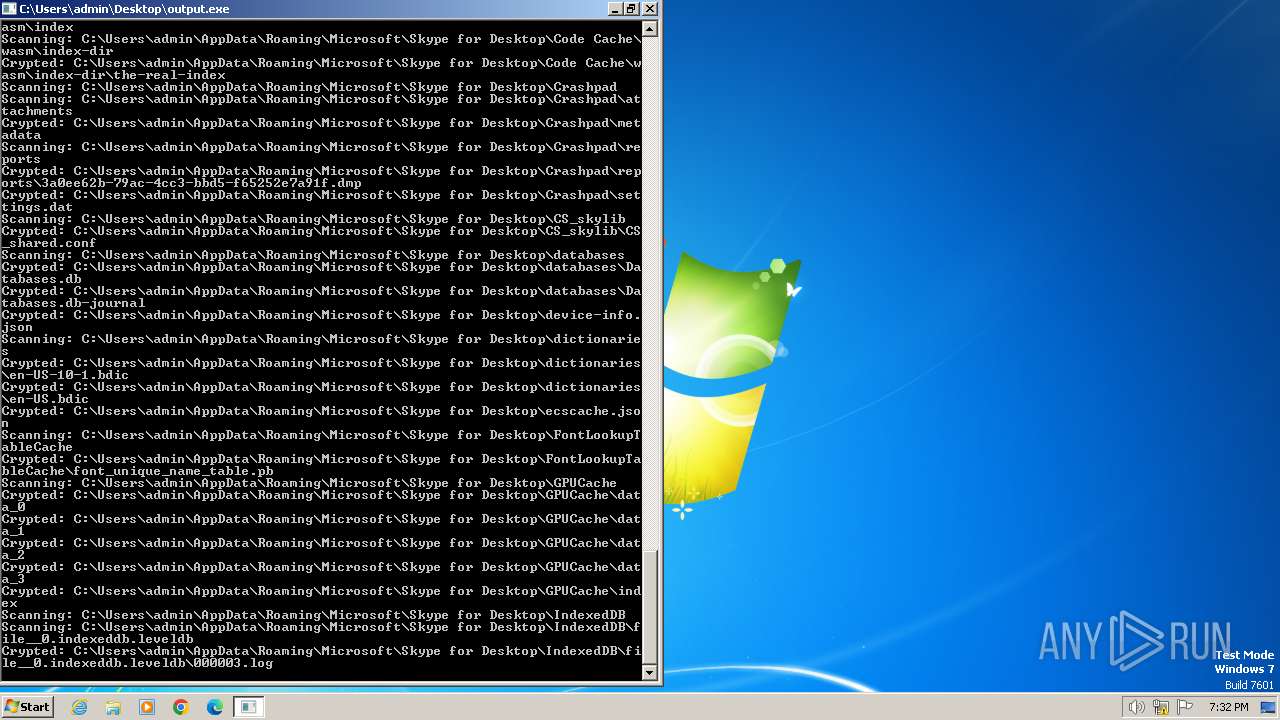
Task: Click the console scrollbar down arrow
Action: [x=650, y=673]
